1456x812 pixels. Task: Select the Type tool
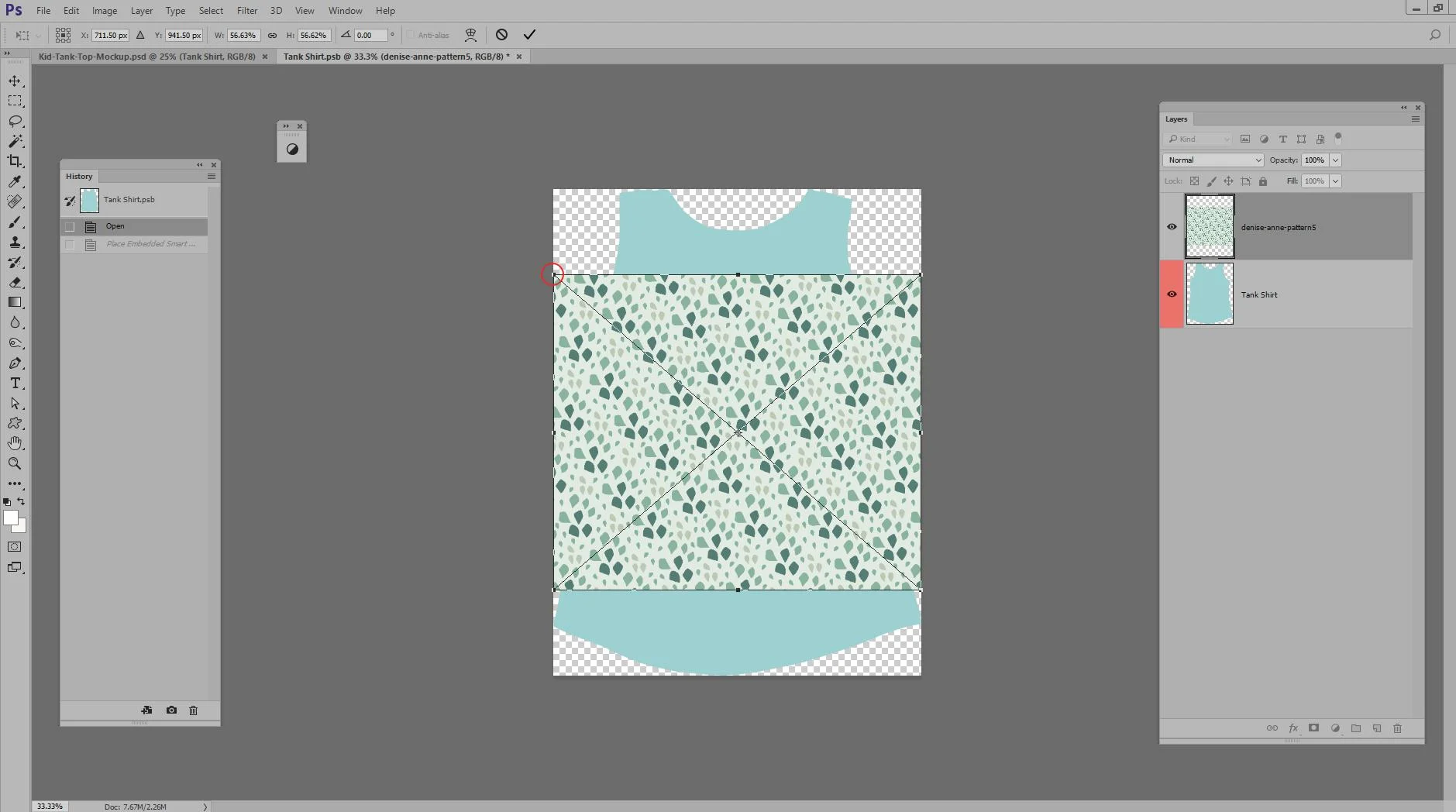(x=15, y=383)
